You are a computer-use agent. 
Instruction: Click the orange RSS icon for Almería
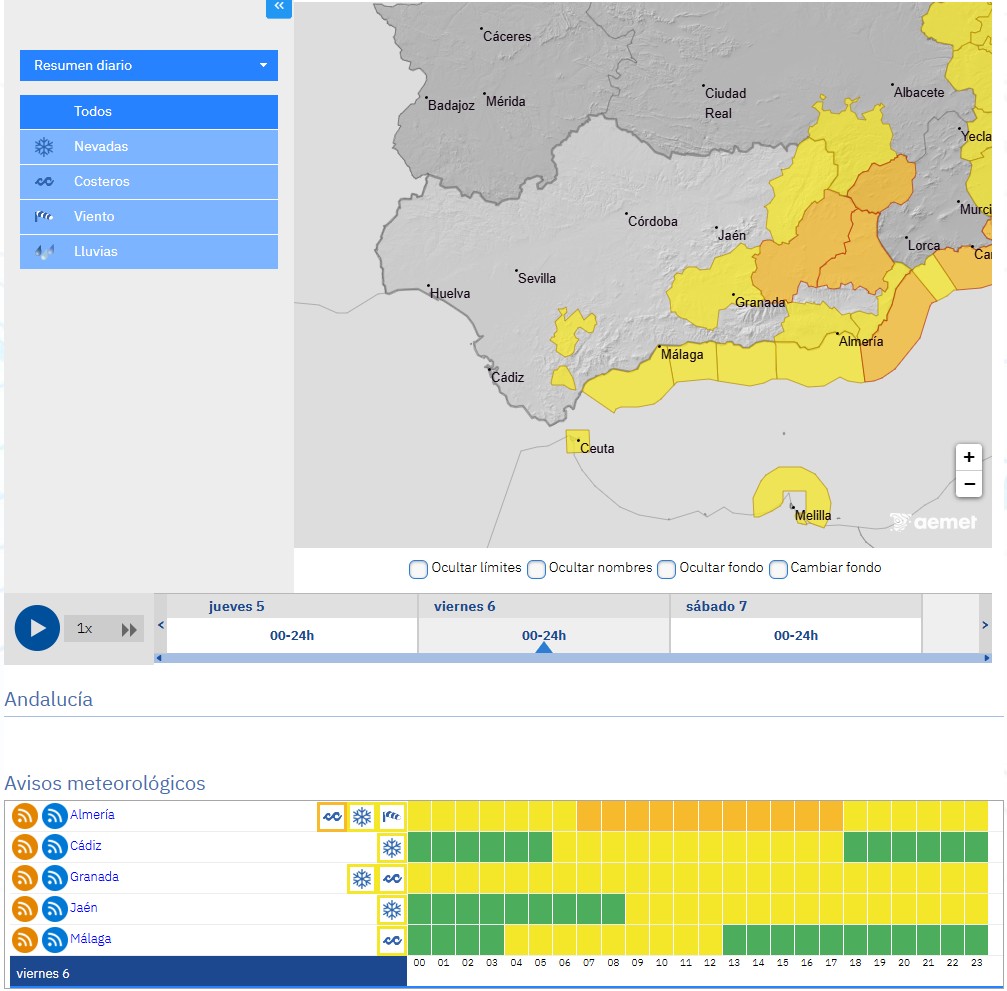tap(25, 816)
